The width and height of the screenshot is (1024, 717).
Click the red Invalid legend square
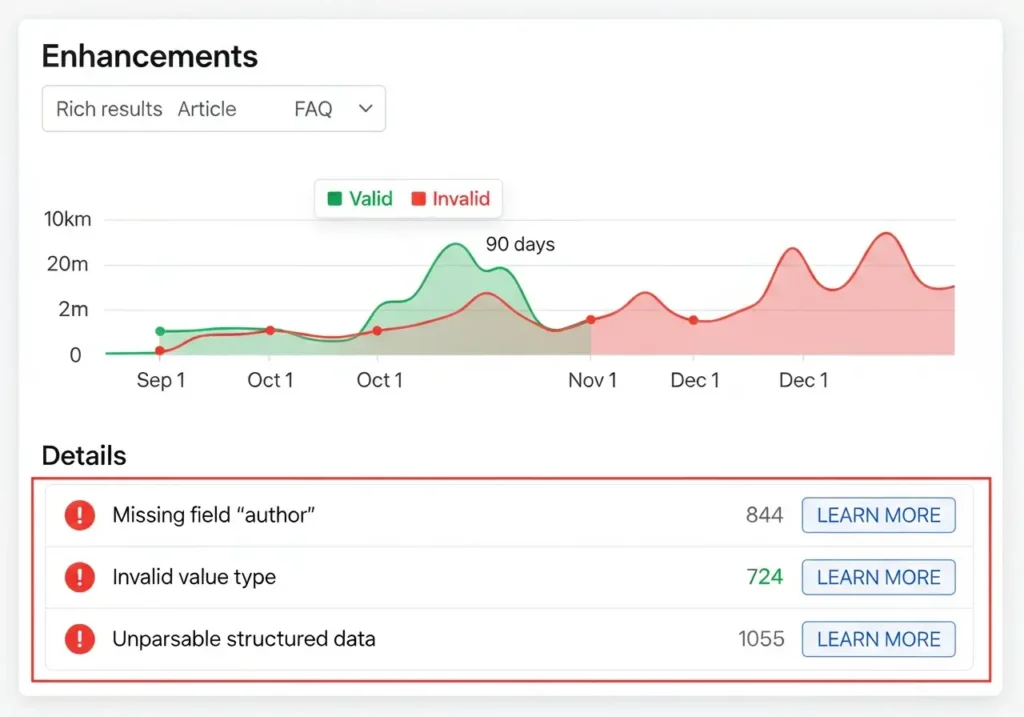point(419,199)
